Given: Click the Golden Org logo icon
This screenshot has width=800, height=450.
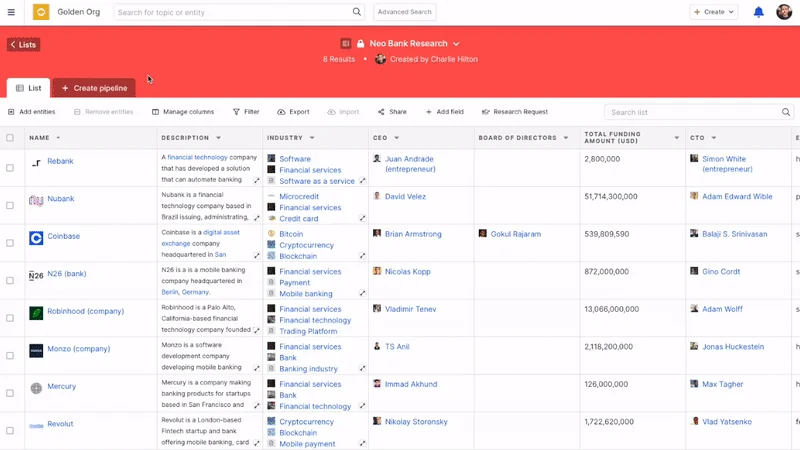Looking at the screenshot, I should (x=41, y=12).
